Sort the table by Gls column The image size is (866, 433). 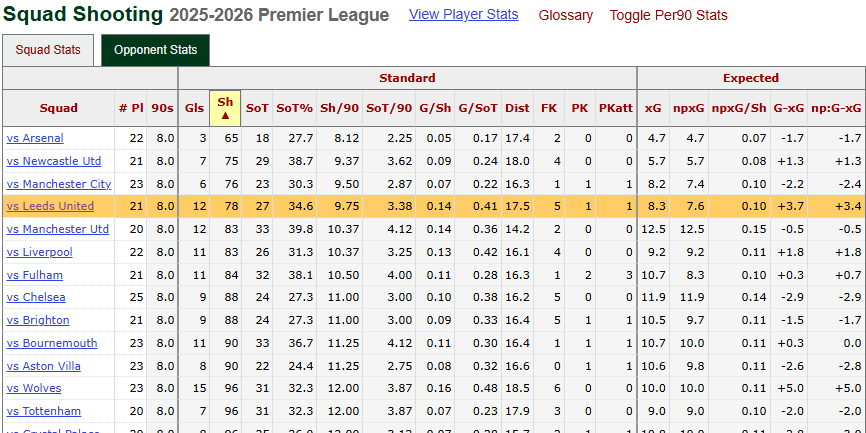(194, 108)
